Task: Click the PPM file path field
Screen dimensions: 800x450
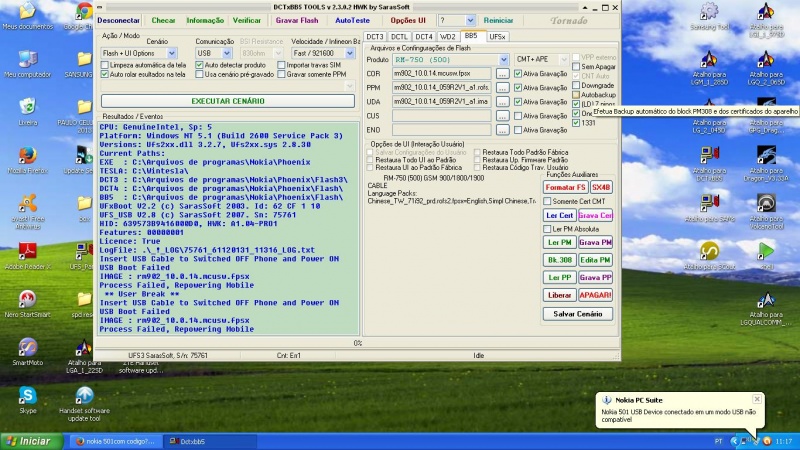Action: click(x=442, y=88)
